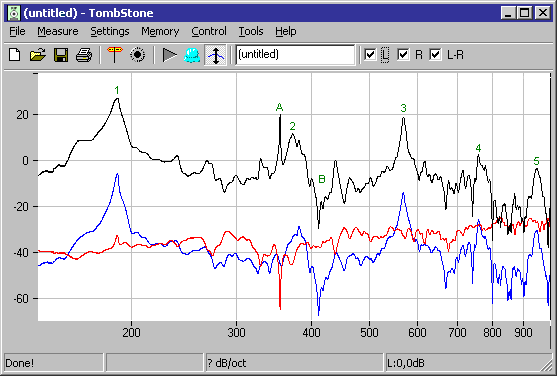The image size is (557, 378).
Task: Toggle the vertical scale arrow icon
Action: click(x=216, y=55)
